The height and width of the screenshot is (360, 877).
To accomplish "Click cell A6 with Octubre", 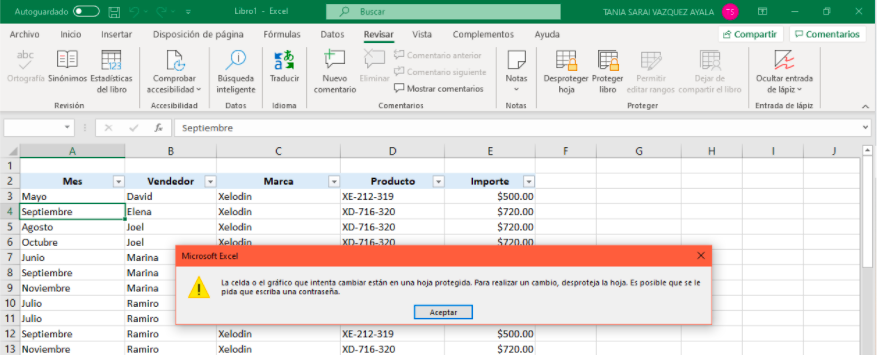I will (x=72, y=243).
